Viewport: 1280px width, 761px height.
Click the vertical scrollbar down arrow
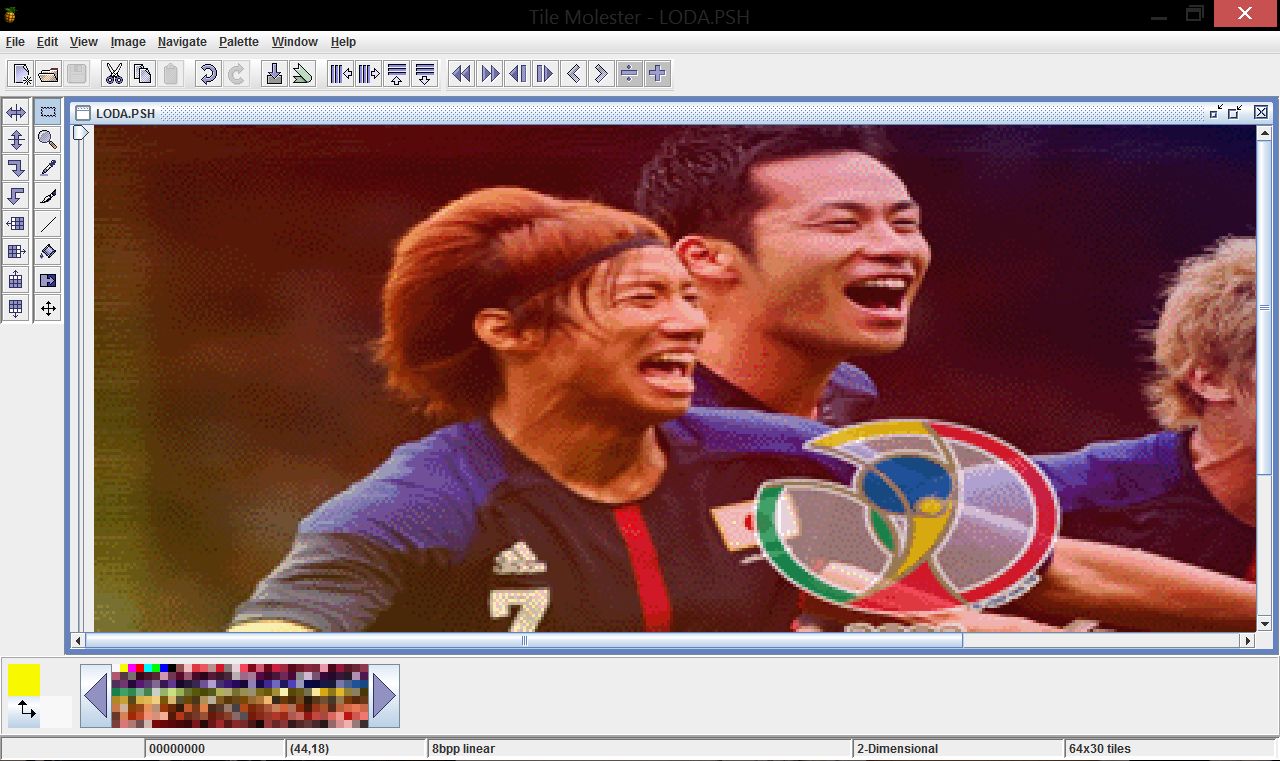point(1264,623)
